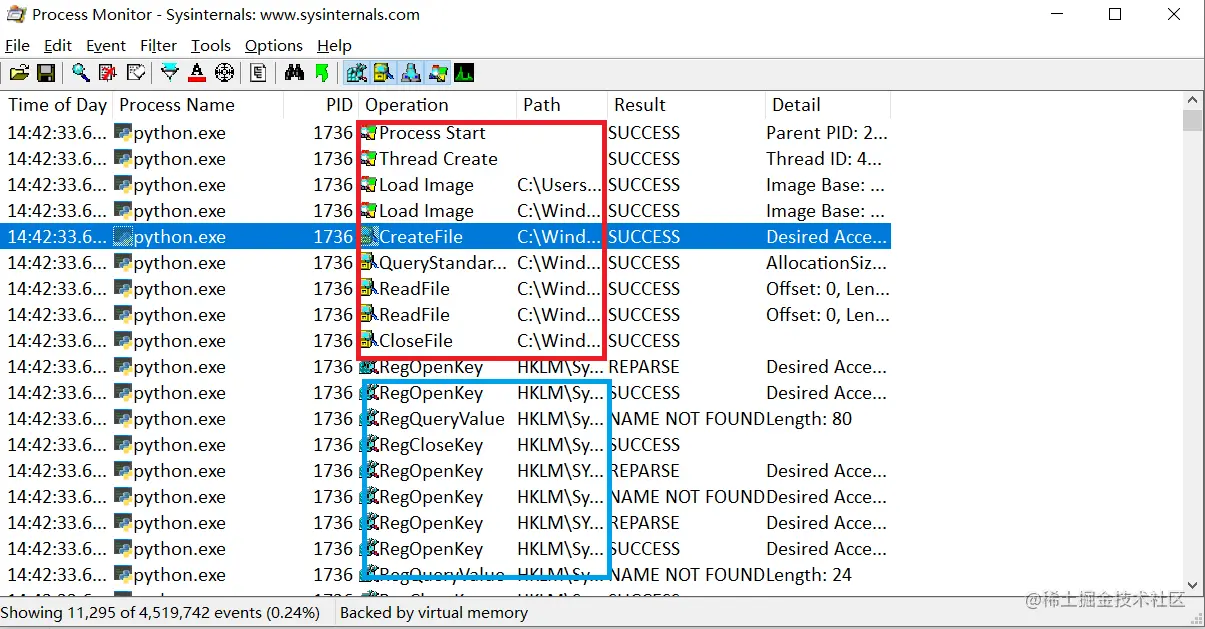The image size is (1205, 629).
Task: Select the highlighted CreateFile row
Action: [x=446, y=237]
